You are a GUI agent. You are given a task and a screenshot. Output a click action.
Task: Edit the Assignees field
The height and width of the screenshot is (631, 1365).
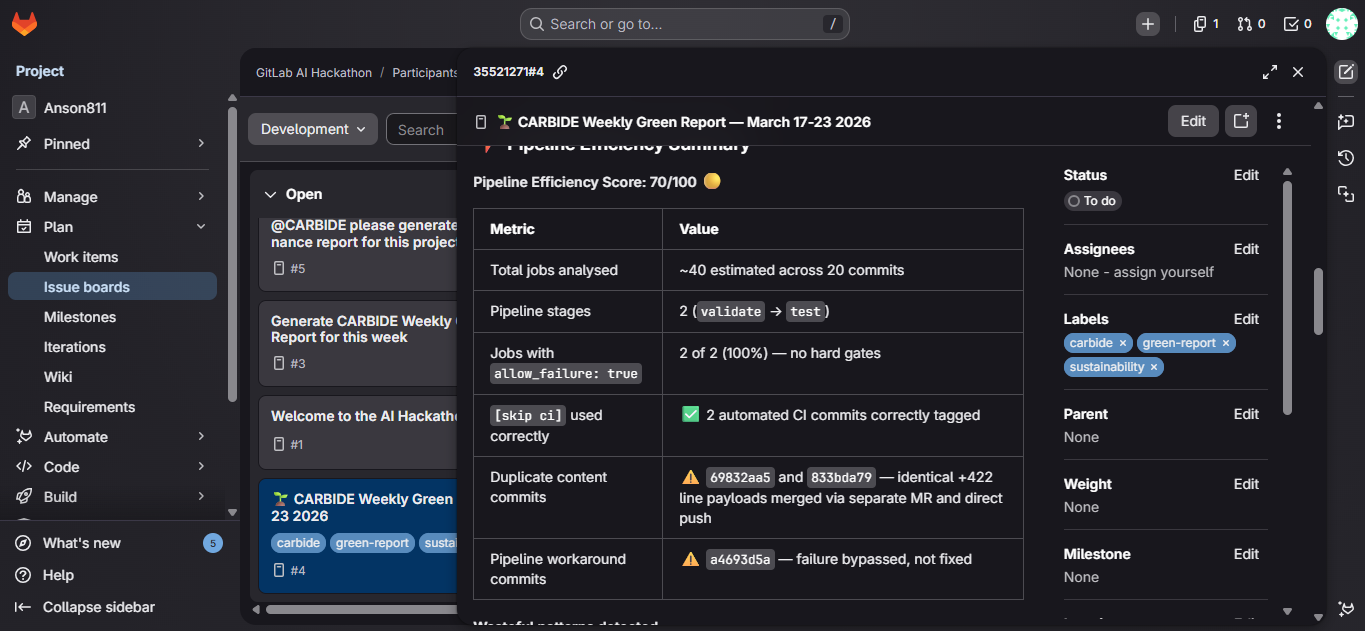click(x=1246, y=249)
